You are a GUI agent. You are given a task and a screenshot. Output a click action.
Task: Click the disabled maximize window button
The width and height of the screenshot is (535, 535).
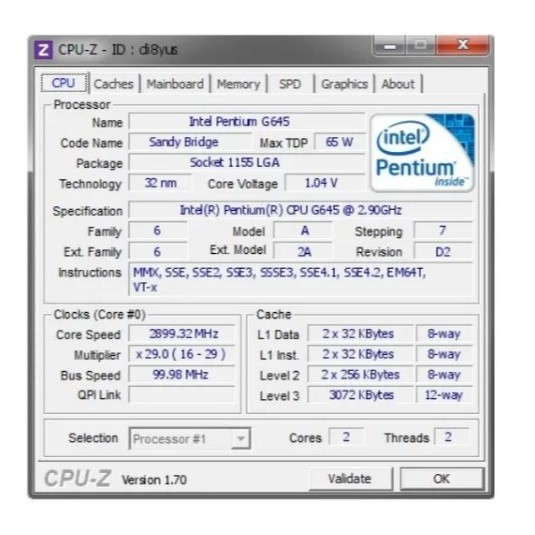pyautogui.click(x=421, y=46)
